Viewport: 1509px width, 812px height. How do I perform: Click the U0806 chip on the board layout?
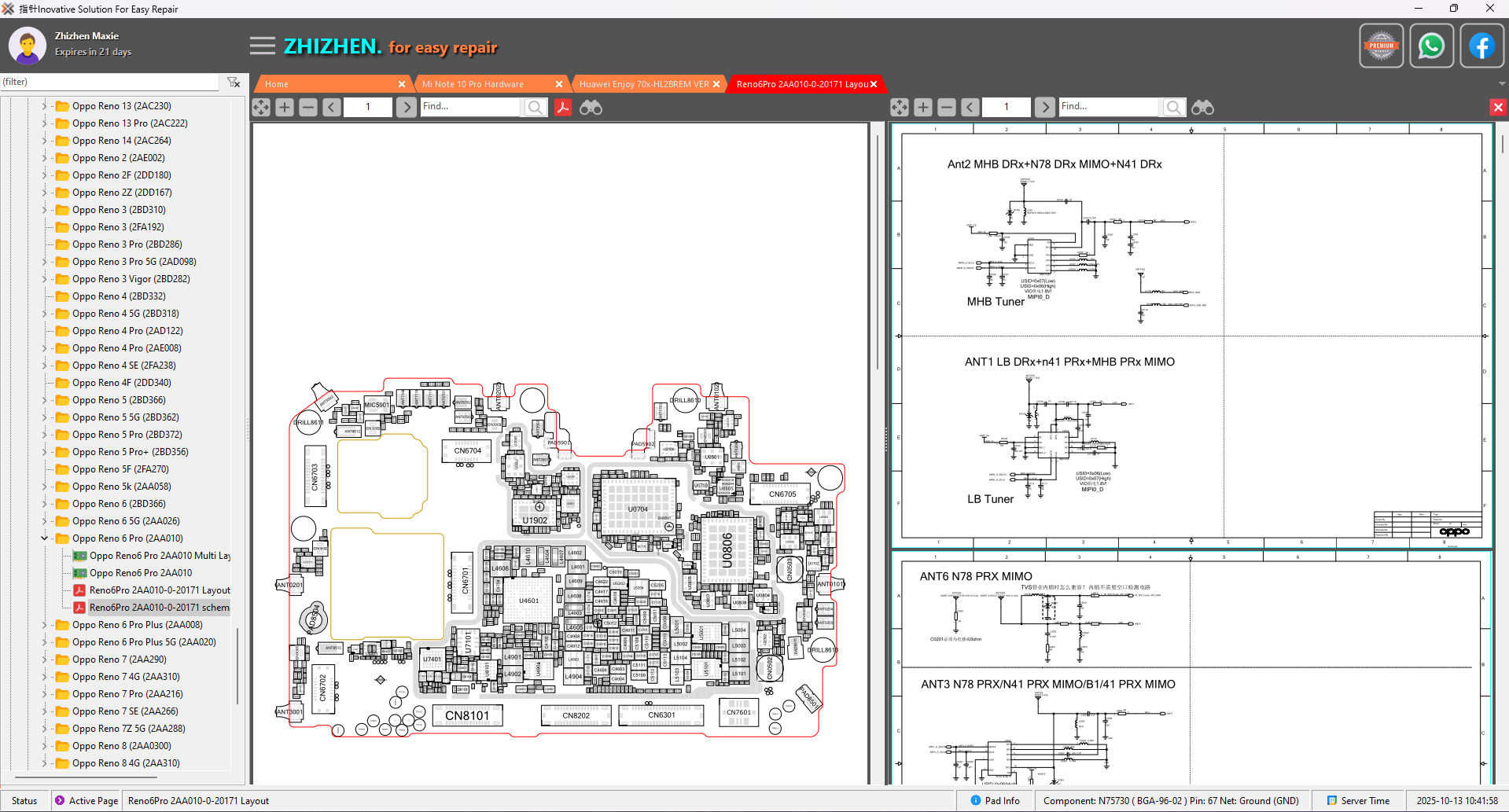point(727,549)
